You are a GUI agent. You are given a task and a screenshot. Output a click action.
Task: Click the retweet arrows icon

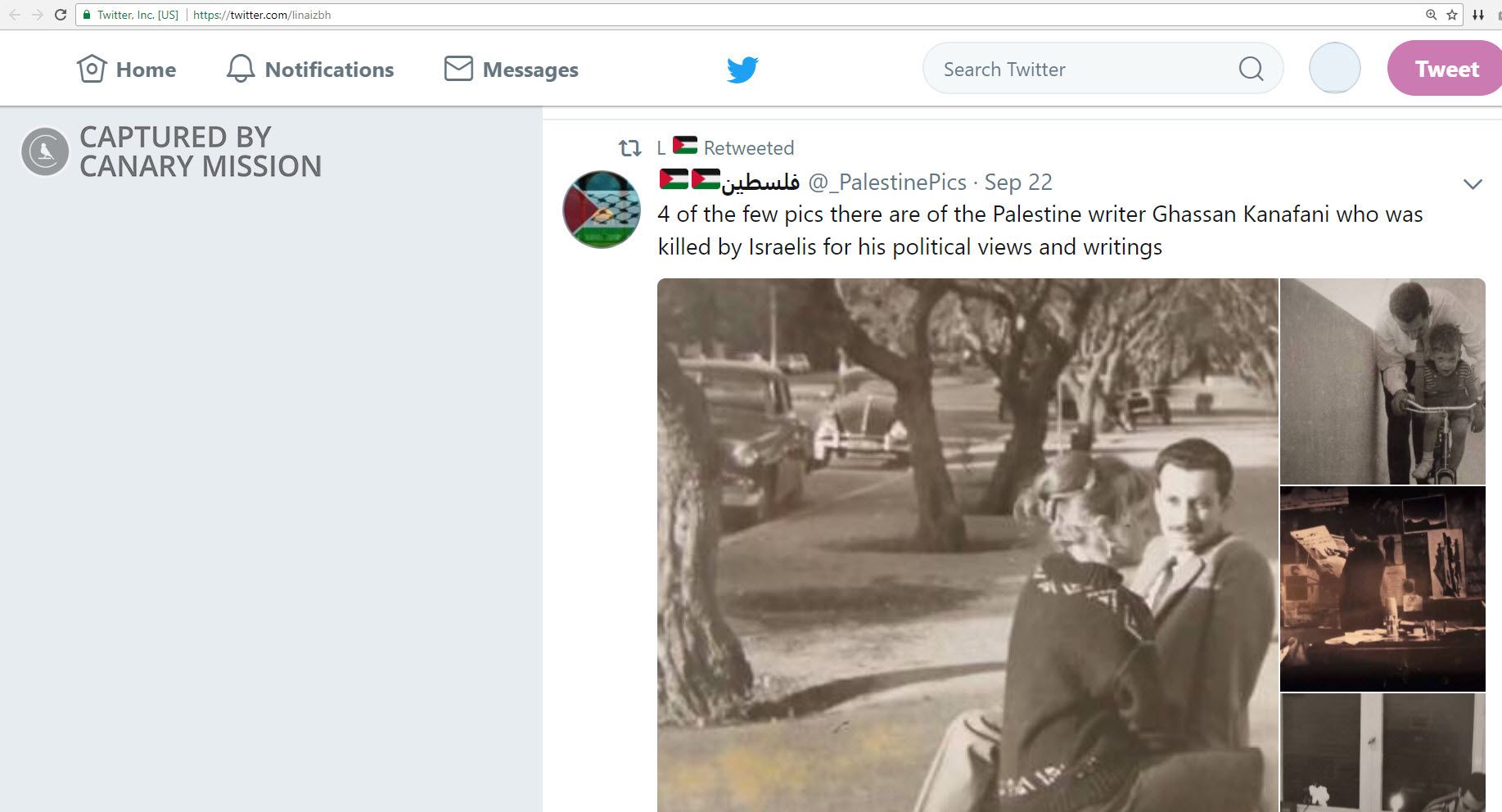coord(629,148)
